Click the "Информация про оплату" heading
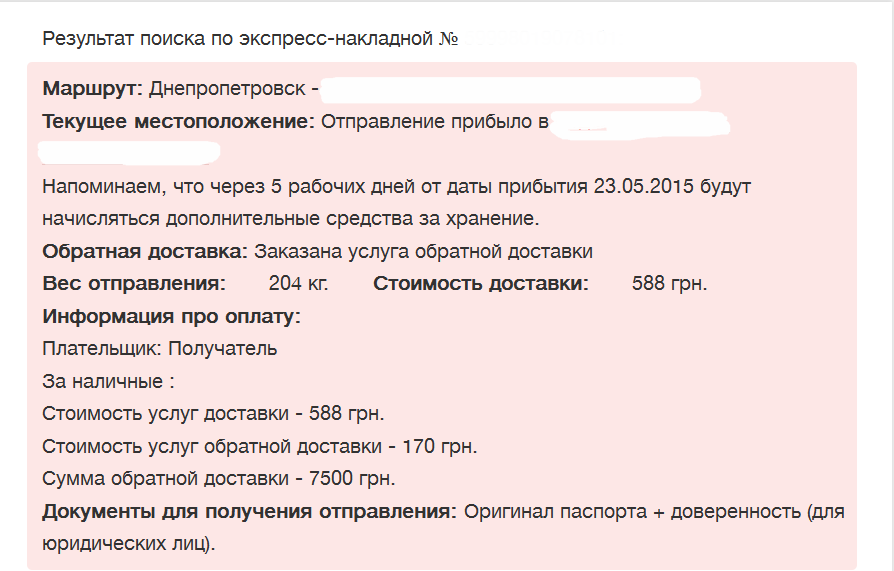894x571 pixels. tap(171, 317)
